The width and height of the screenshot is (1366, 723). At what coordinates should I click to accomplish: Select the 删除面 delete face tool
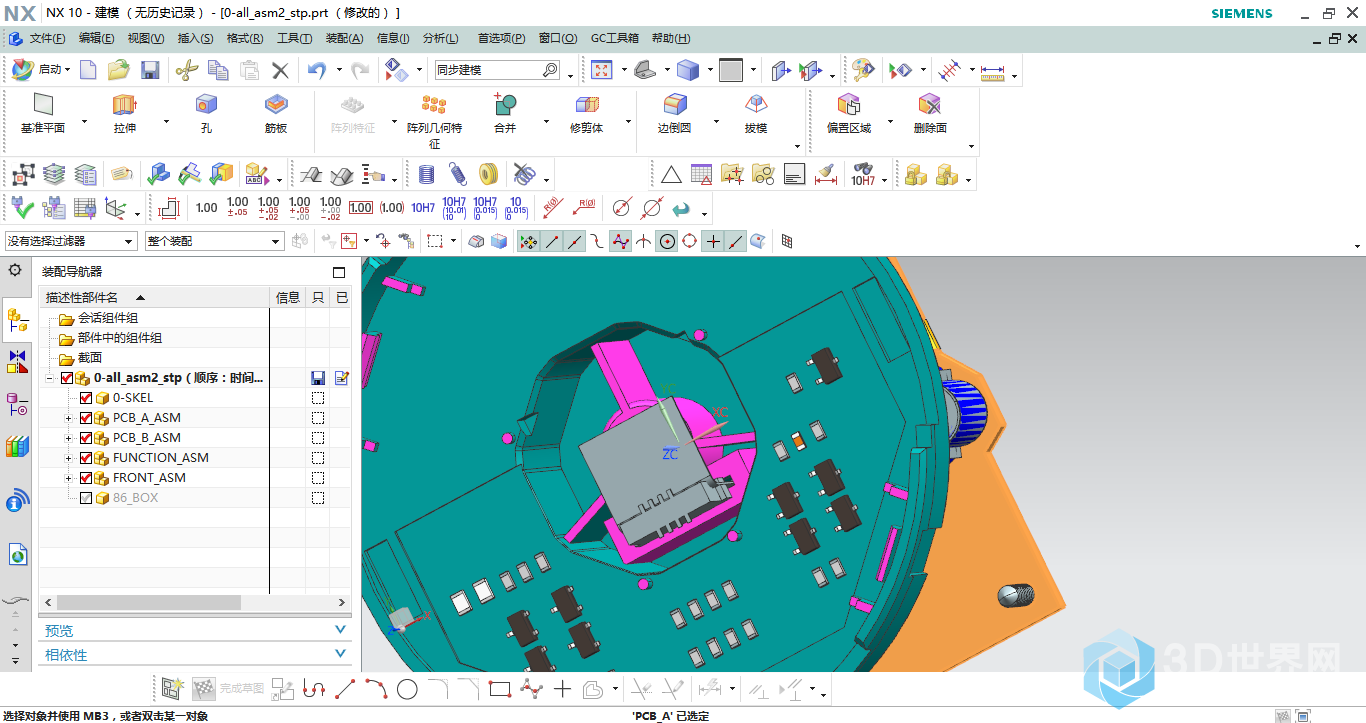click(x=930, y=114)
